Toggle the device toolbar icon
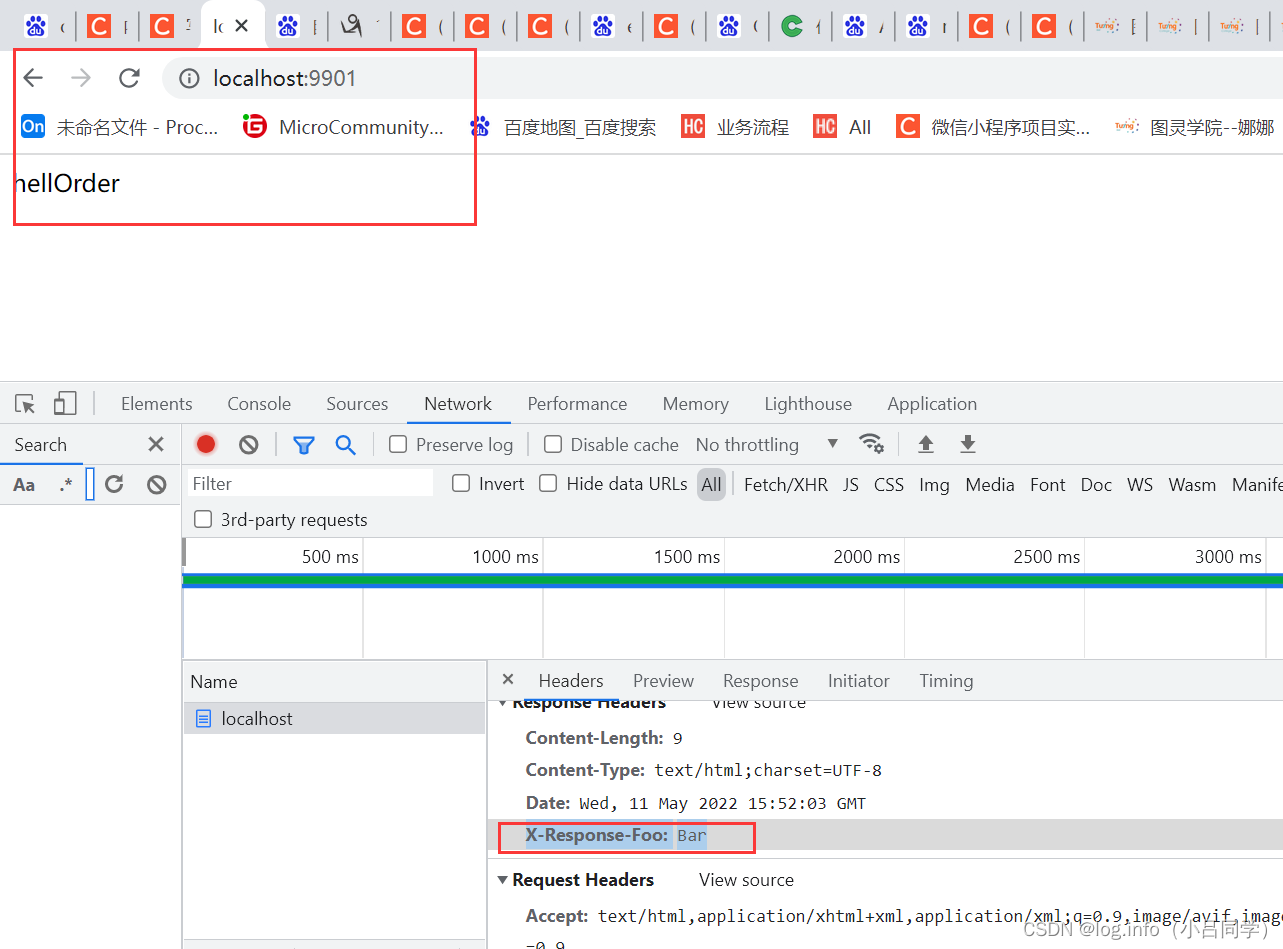This screenshot has width=1283, height=949. click(65, 404)
